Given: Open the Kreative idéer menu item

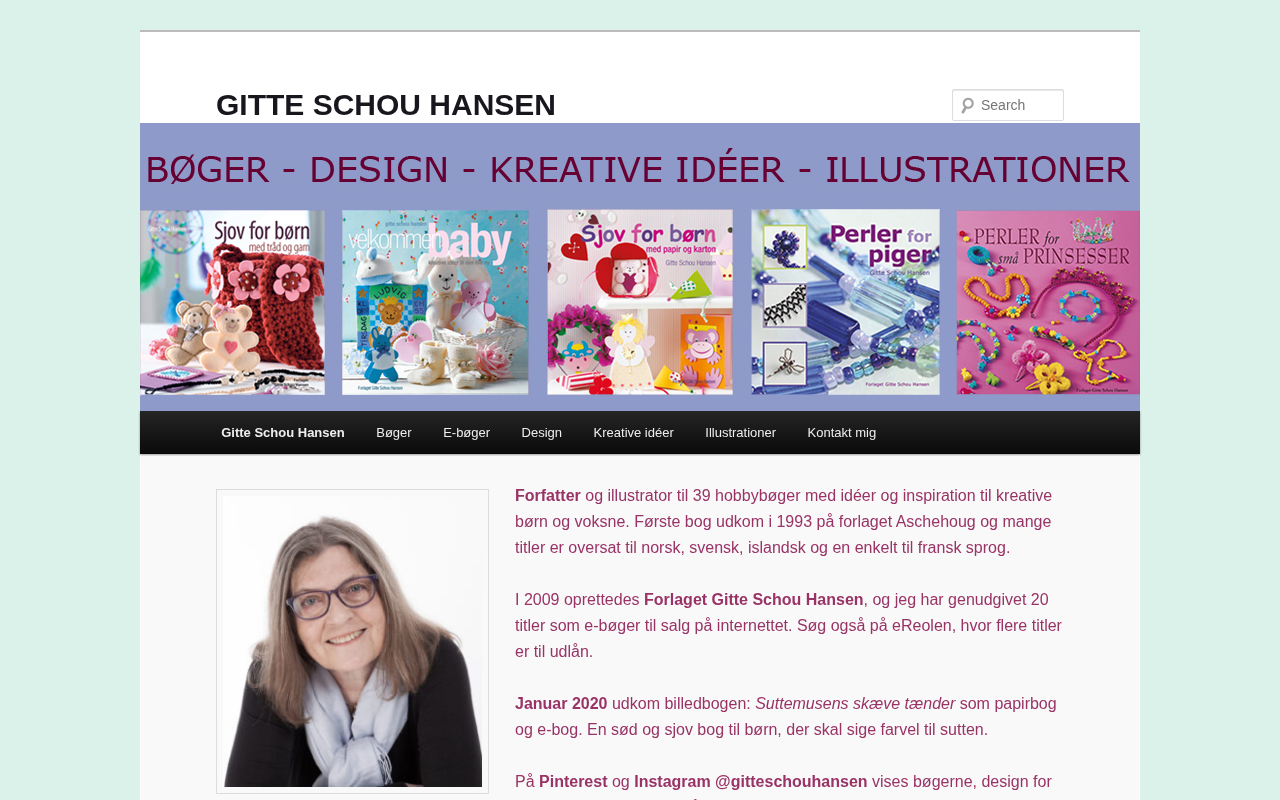Looking at the screenshot, I should [634, 433].
